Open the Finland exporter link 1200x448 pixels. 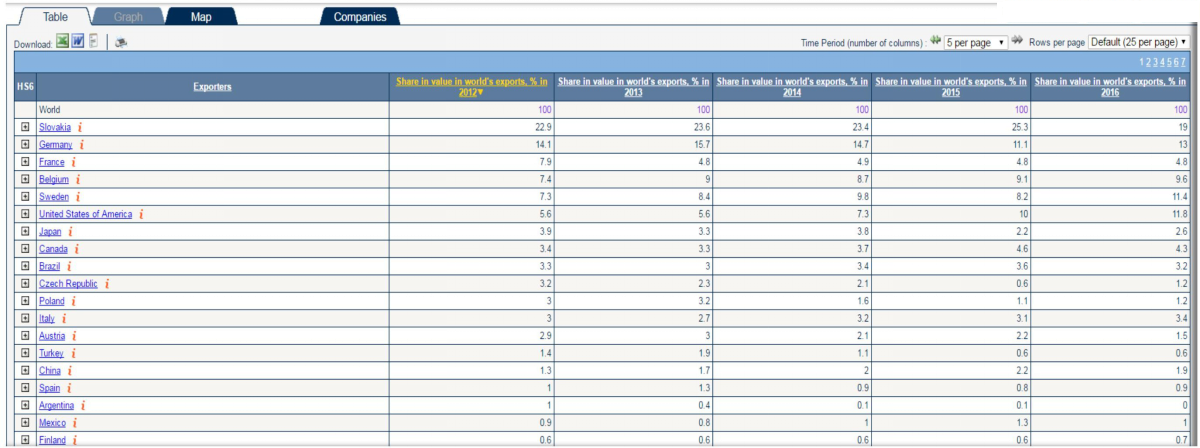52,440
